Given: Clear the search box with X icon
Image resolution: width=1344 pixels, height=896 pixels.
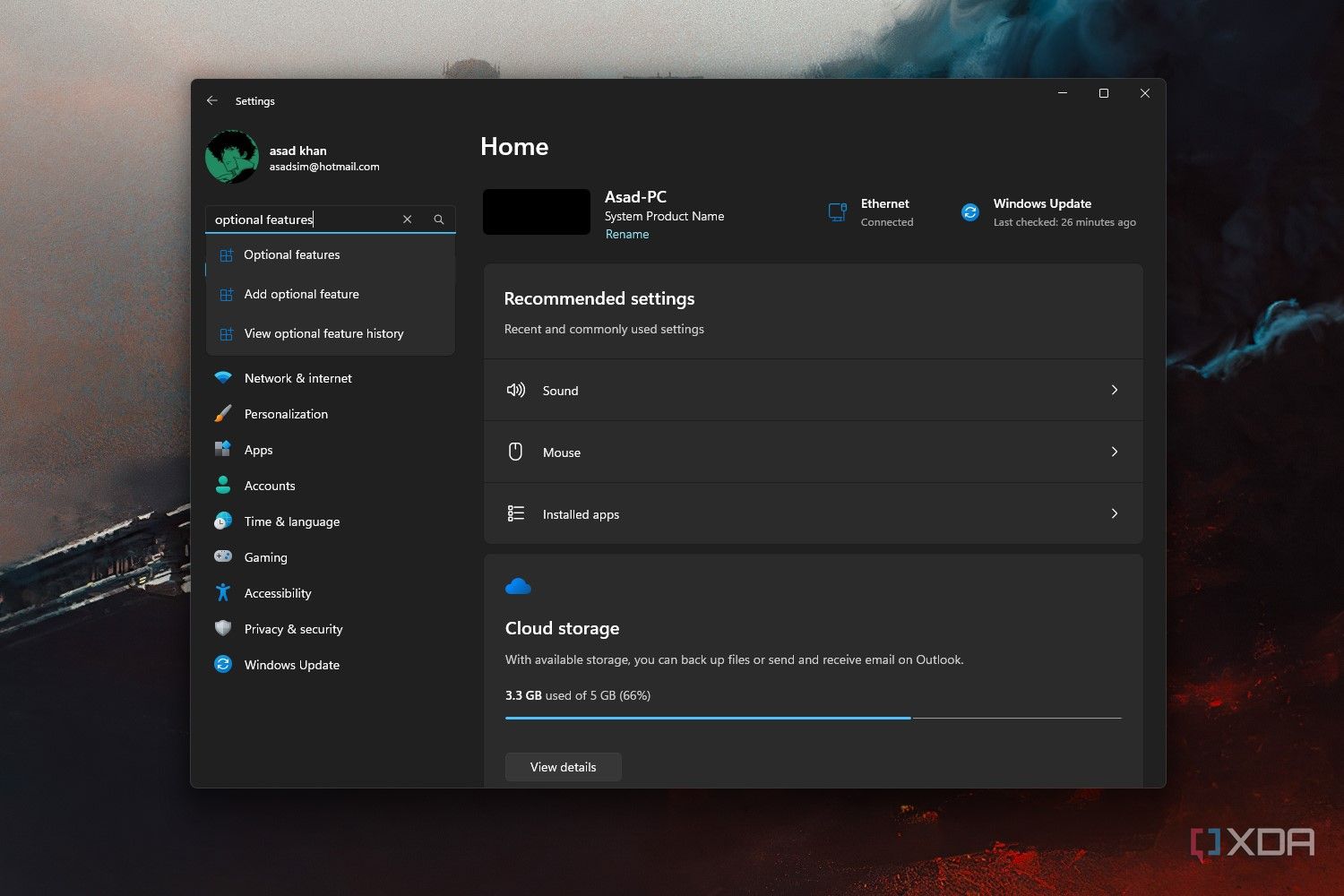Looking at the screenshot, I should [407, 220].
